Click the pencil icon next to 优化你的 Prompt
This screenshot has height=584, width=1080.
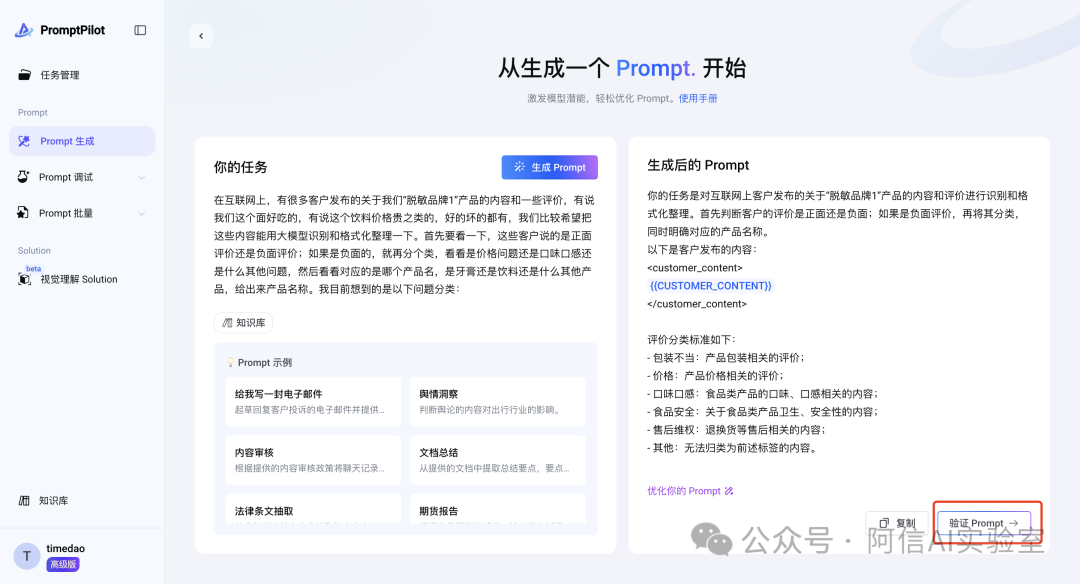pyautogui.click(x=729, y=491)
